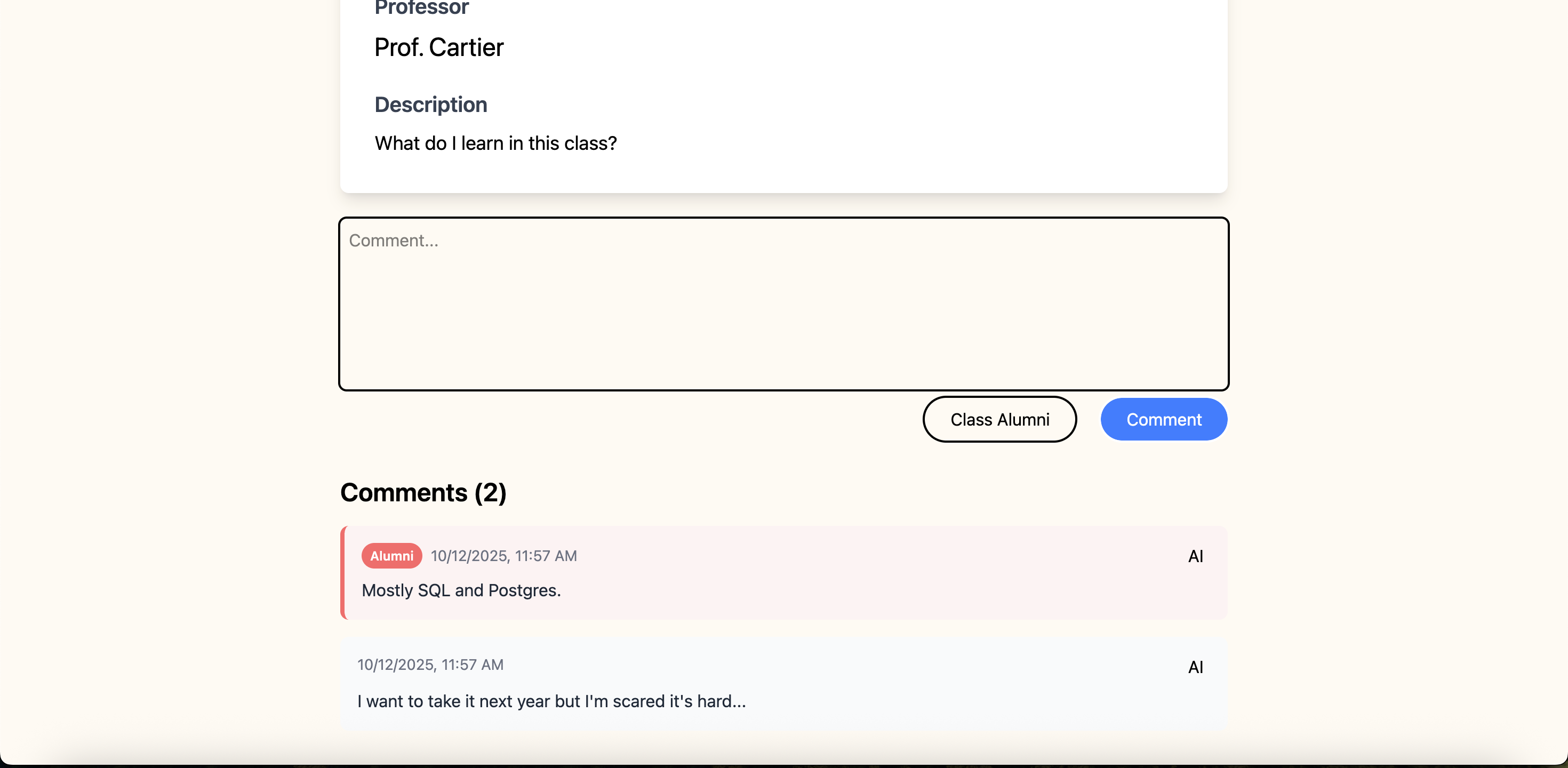Click the 'Comment...' placeholder text

[x=393, y=241]
